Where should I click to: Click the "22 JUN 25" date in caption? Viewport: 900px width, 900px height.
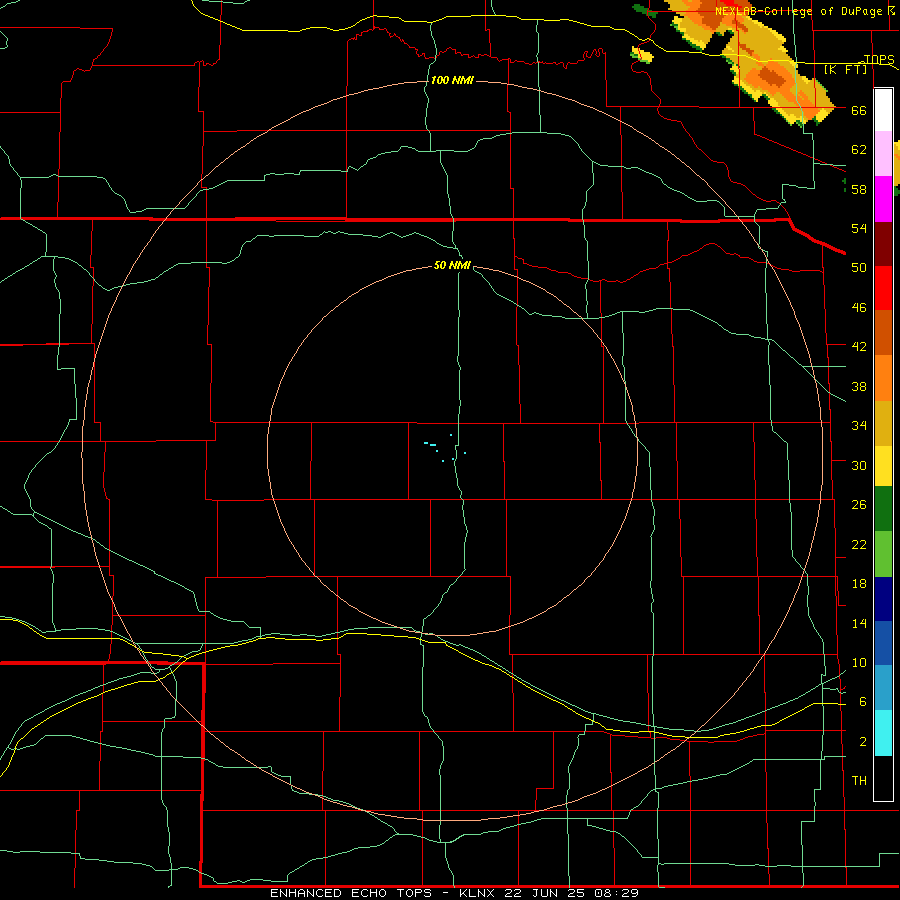545,893
